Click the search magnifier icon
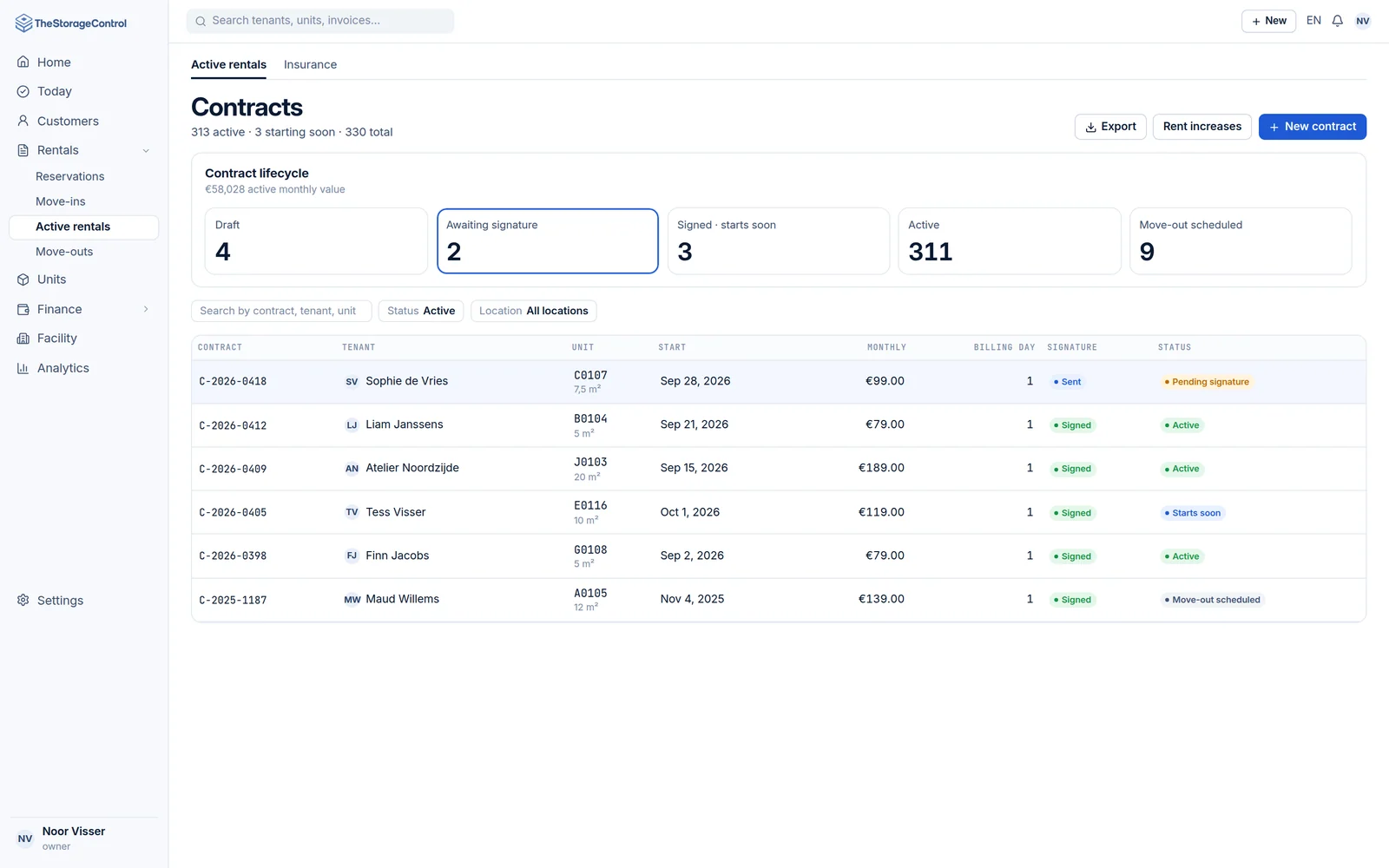The height and width of the screenshot is (868, 1389). (201, 21)
